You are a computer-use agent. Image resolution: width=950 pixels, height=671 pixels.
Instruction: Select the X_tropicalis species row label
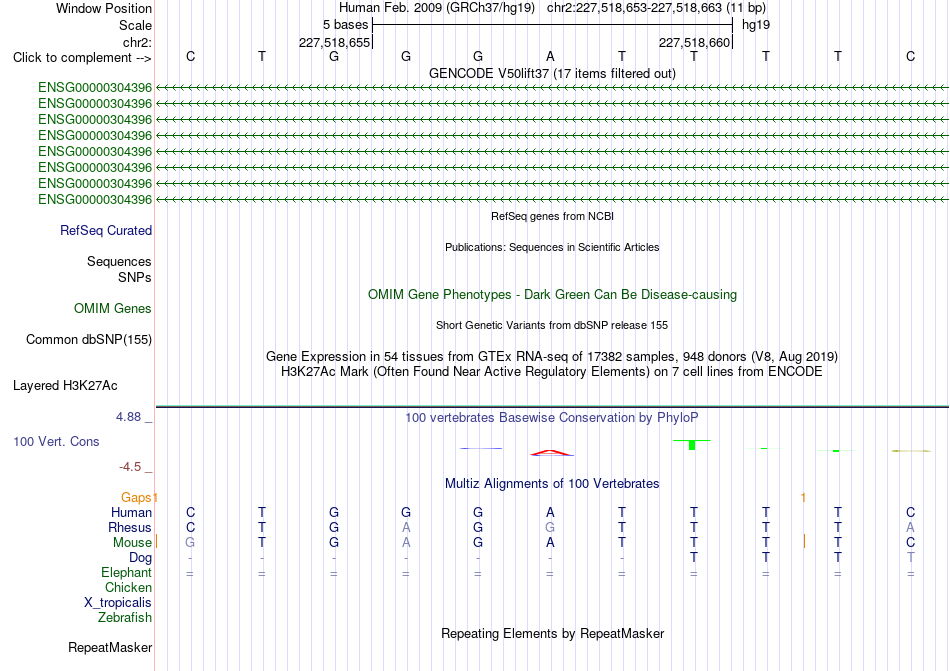118,603
